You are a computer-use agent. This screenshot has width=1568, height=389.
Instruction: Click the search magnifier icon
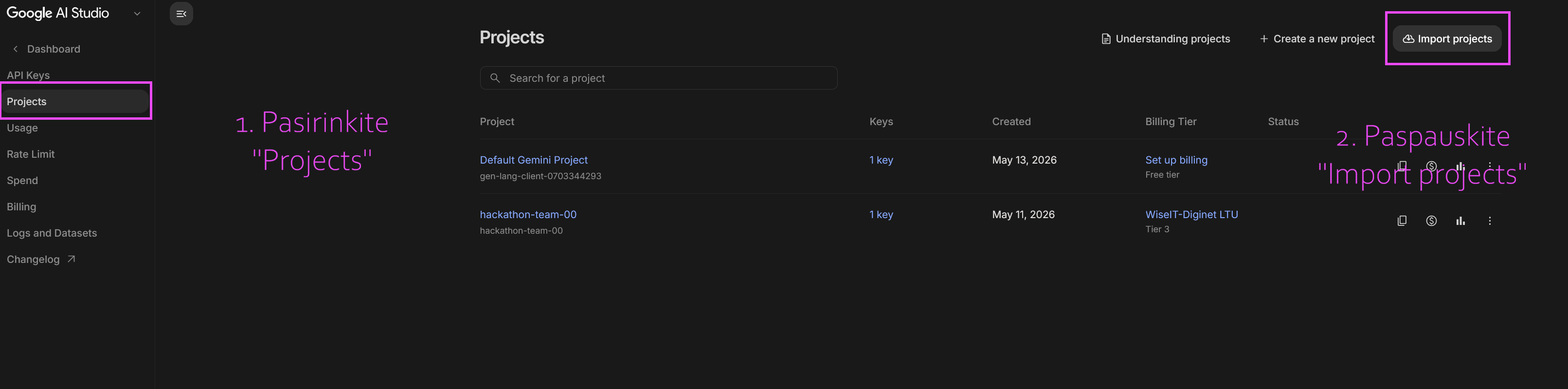[495, 78]
